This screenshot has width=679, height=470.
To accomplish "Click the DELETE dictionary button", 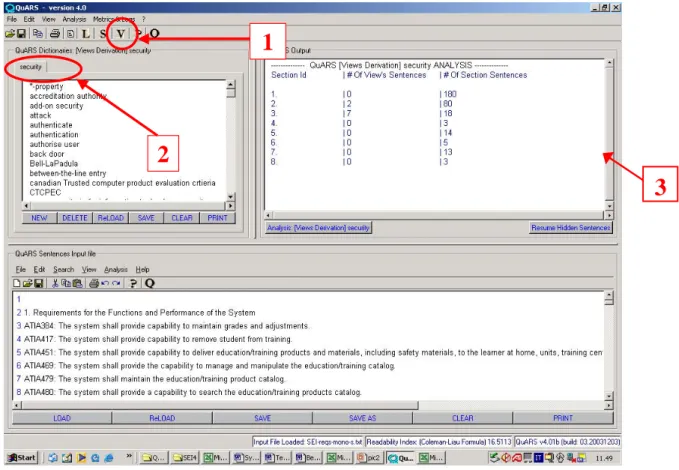I will click(75, 218).
